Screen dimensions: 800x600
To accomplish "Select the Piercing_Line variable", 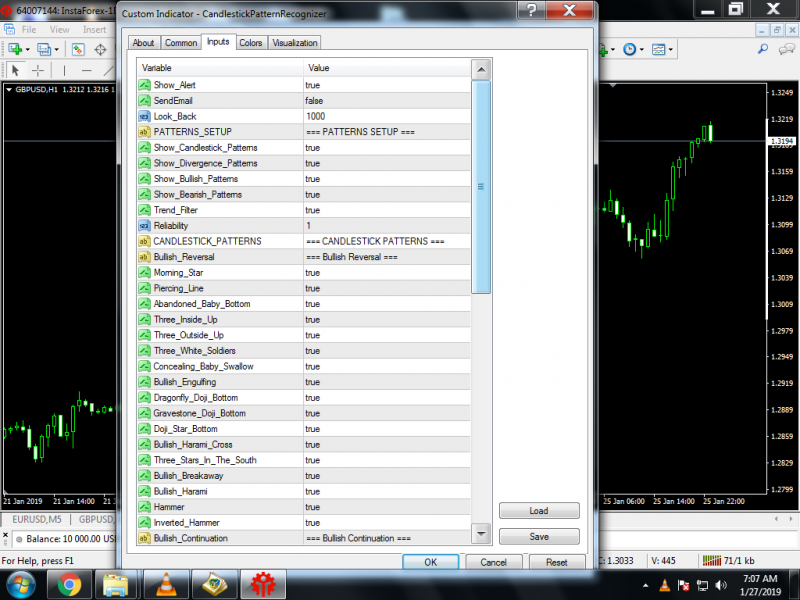I will pos(179,288).
